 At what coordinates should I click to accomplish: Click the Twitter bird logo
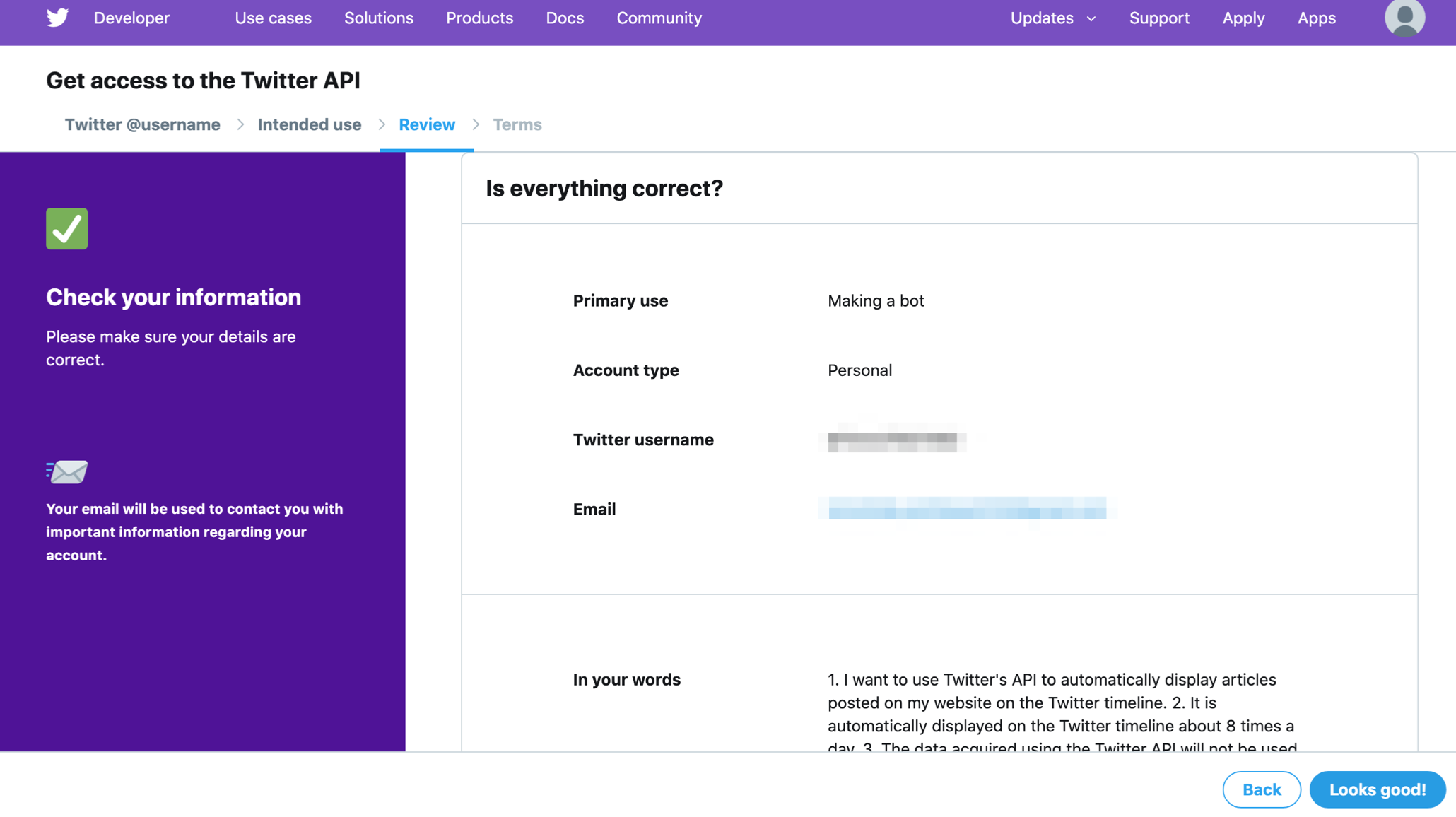coord(57,18)
